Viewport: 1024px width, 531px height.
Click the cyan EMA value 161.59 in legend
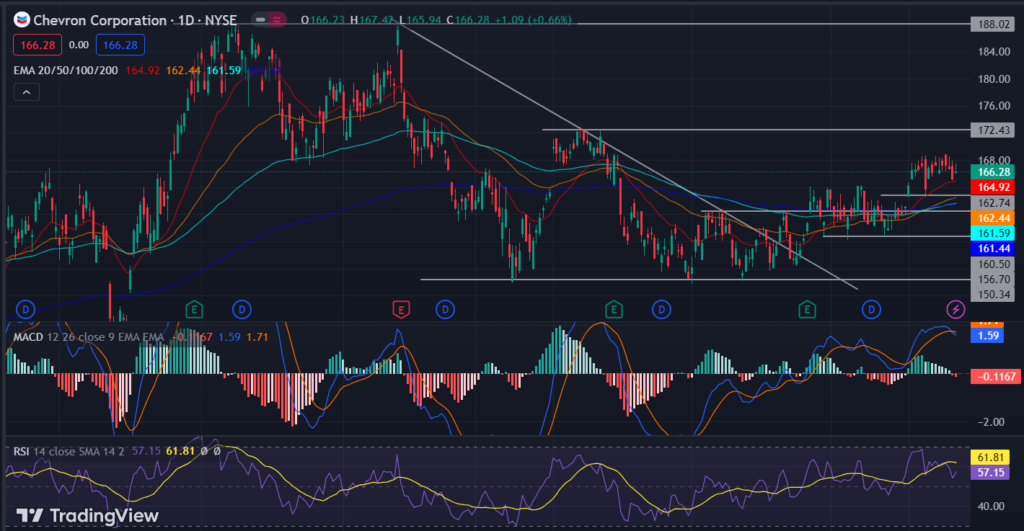point(223,70)
